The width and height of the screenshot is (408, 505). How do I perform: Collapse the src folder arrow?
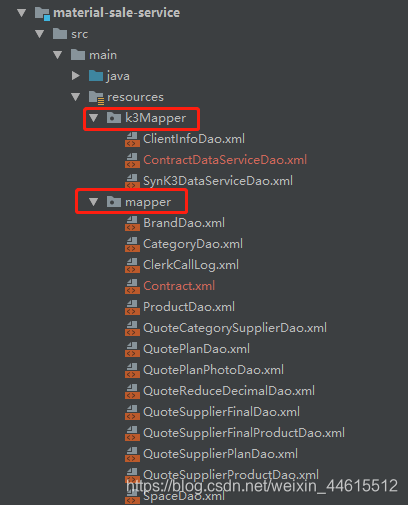click(x=40, y=34)
